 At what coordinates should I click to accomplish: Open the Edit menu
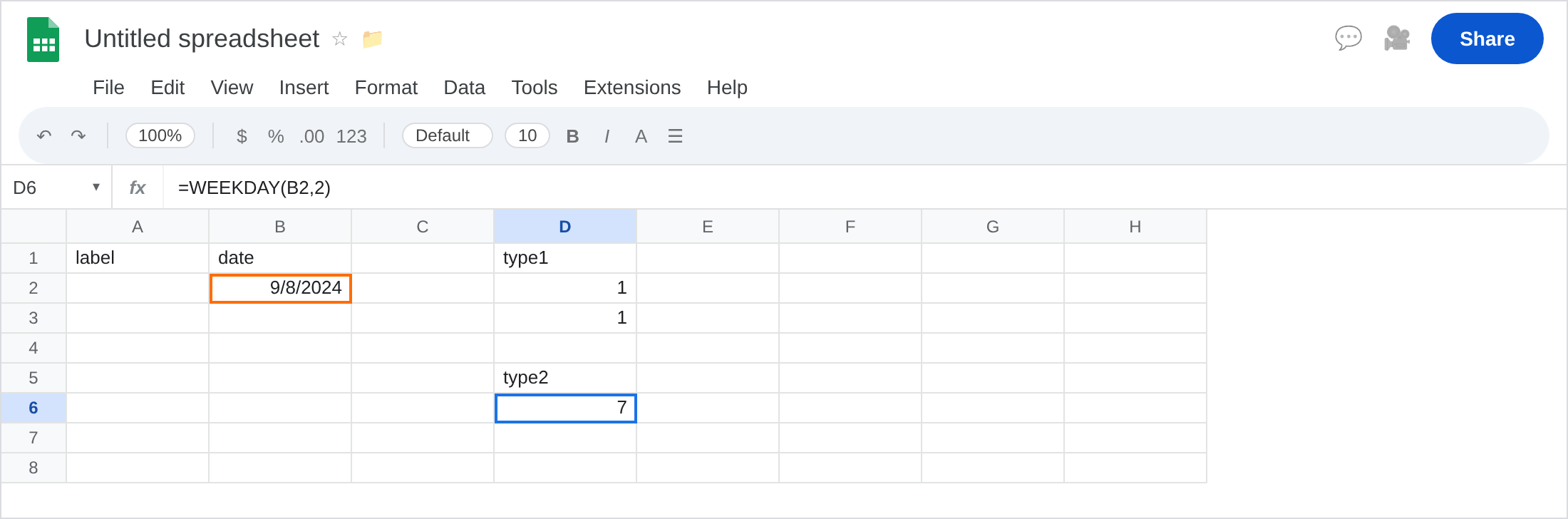(167, 87)
